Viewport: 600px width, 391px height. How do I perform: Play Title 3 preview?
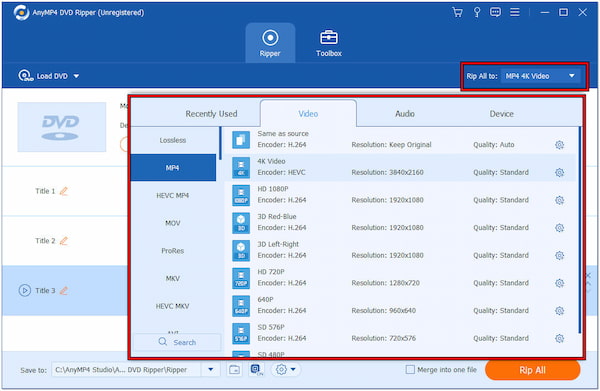point(24,290)
